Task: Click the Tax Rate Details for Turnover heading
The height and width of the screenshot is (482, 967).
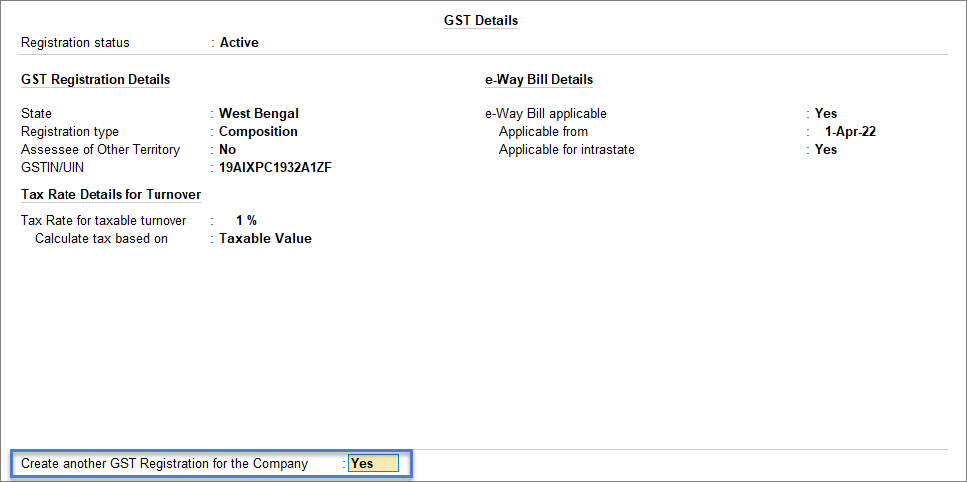Action: pyautogui.click(x=111, y=195)
